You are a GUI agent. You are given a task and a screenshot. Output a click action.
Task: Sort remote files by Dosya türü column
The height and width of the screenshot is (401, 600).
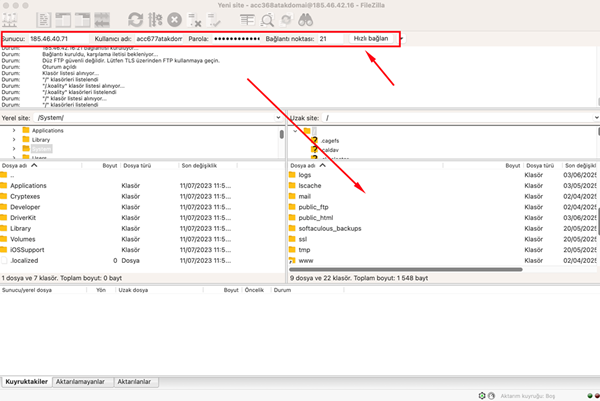[542, 166]
